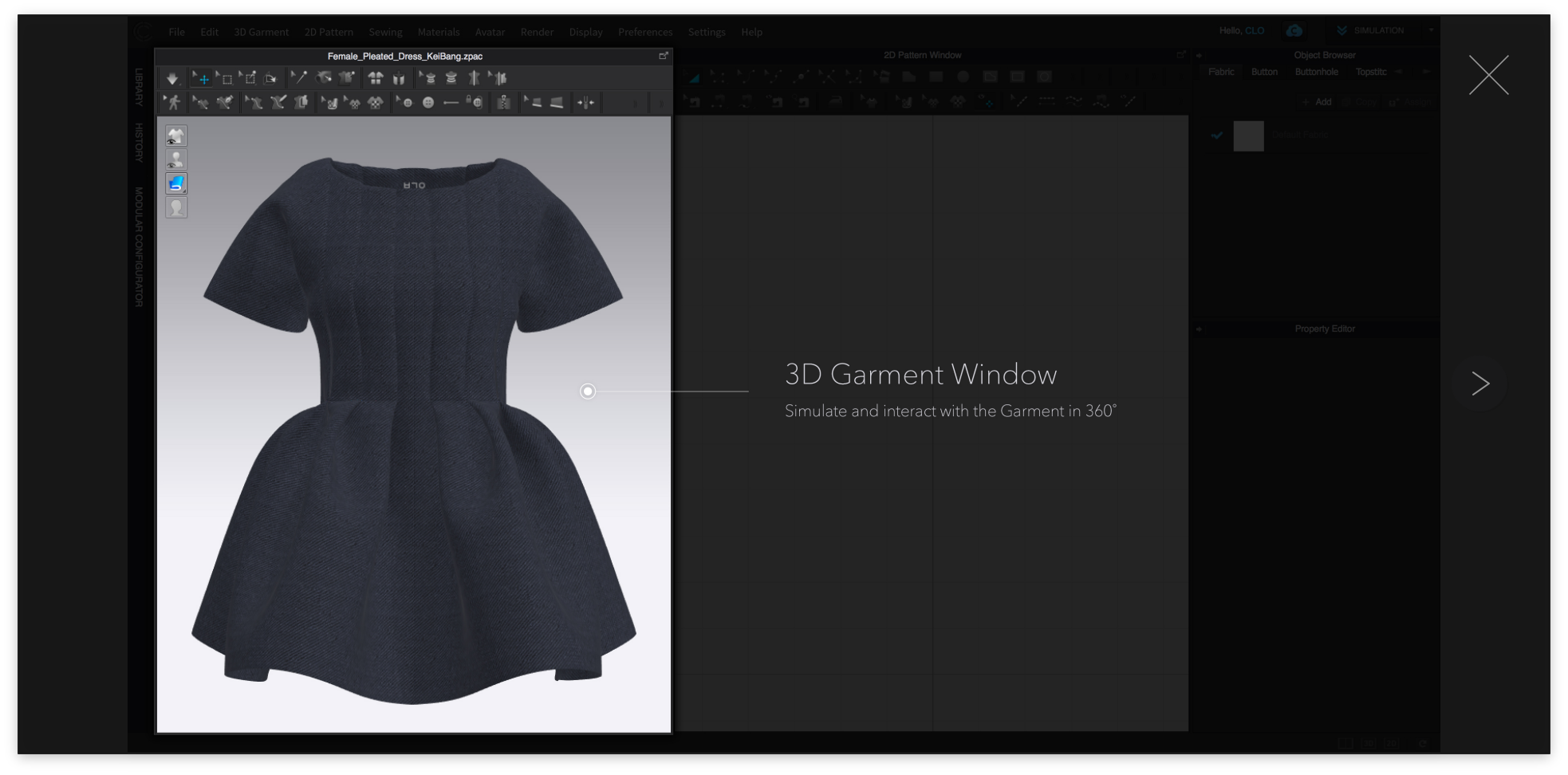The height and width of the screenshot is (775, 1568).
Task: Click the glue/tack compress arrows icon
Action: click(x=585, y=102)
